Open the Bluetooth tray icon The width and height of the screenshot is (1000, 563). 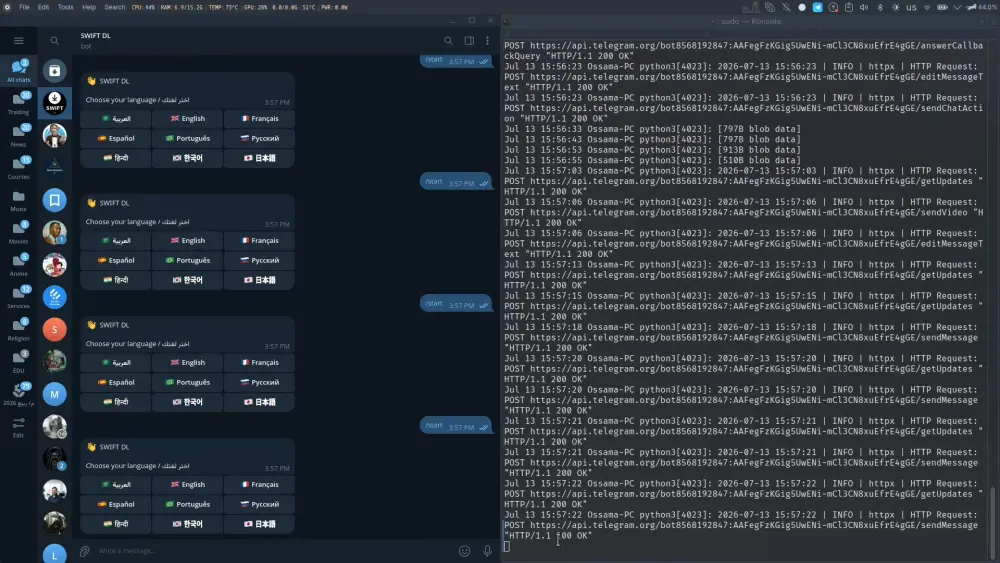pyautogui.click(x=880, y=8)
